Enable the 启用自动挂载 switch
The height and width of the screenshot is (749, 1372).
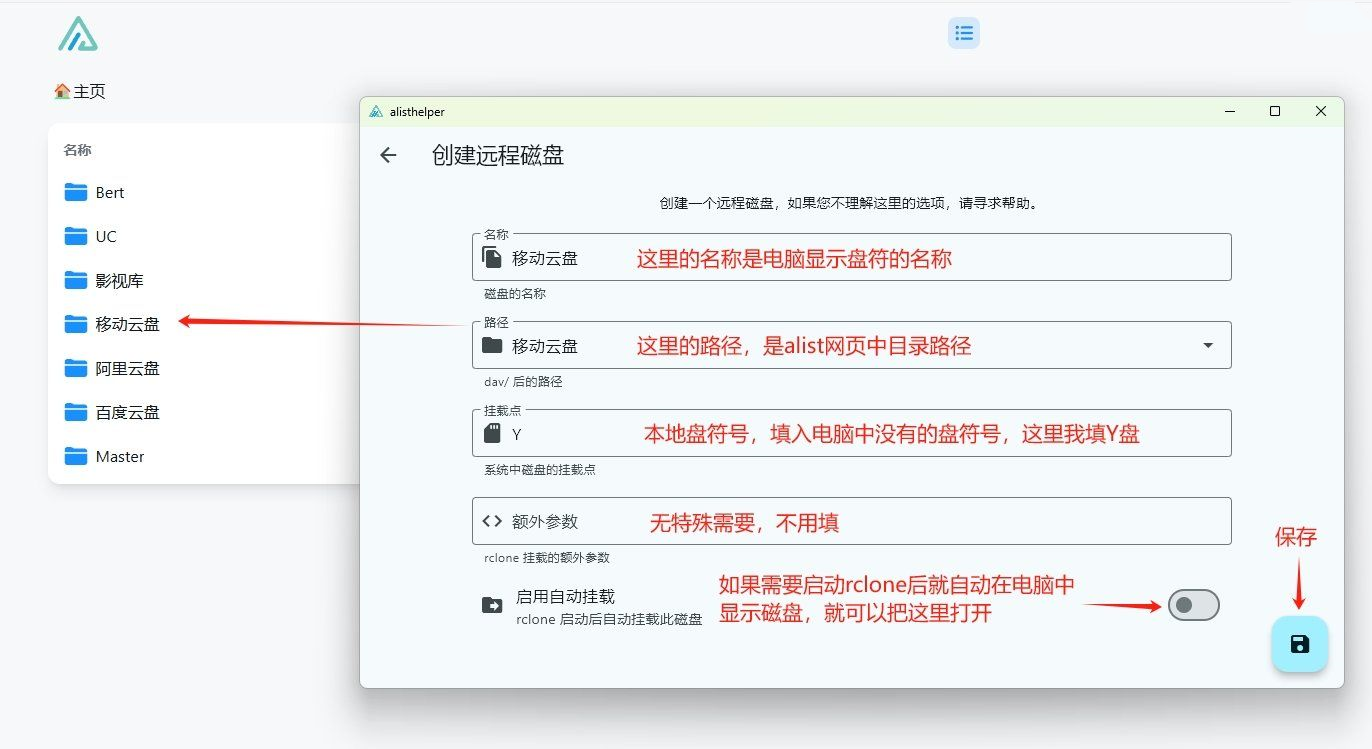click(x=1194, y=605)
